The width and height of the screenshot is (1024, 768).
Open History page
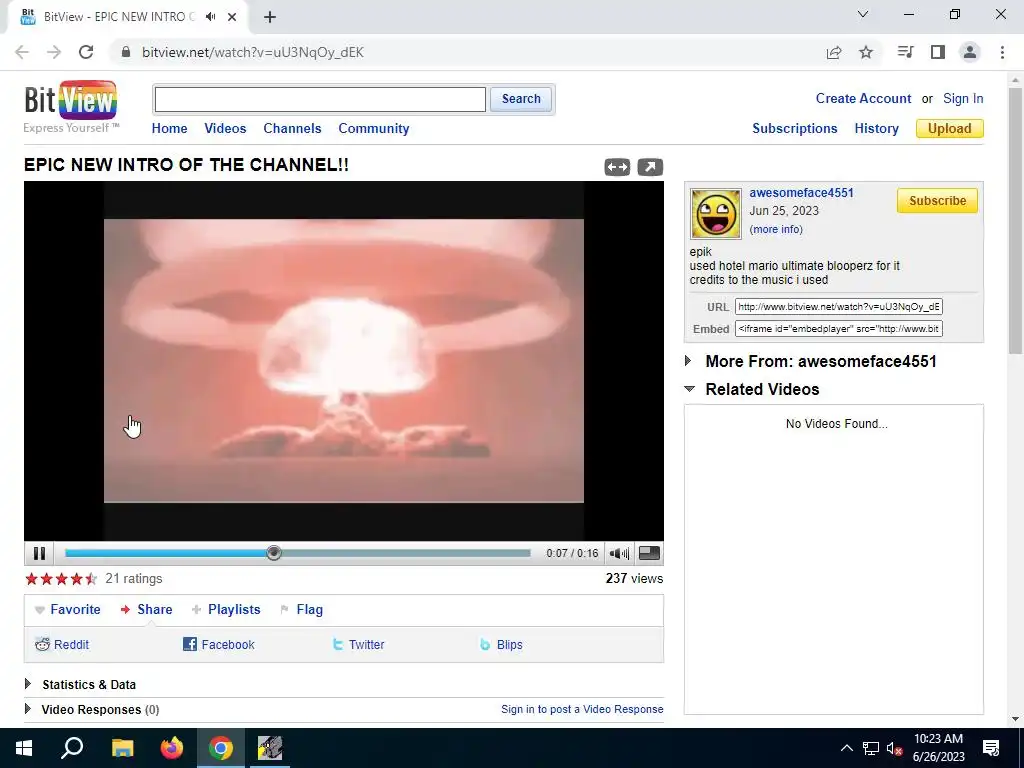coord(876,129)
